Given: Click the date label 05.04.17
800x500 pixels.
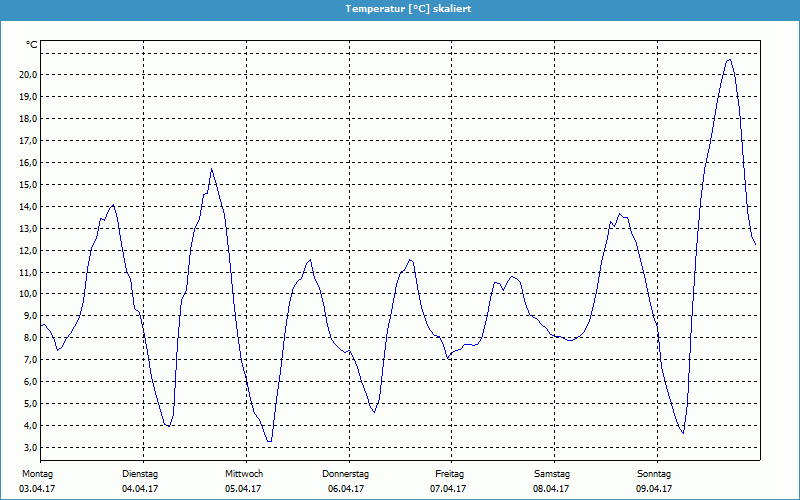Looking at the screenshot, I should pos(243,489).
